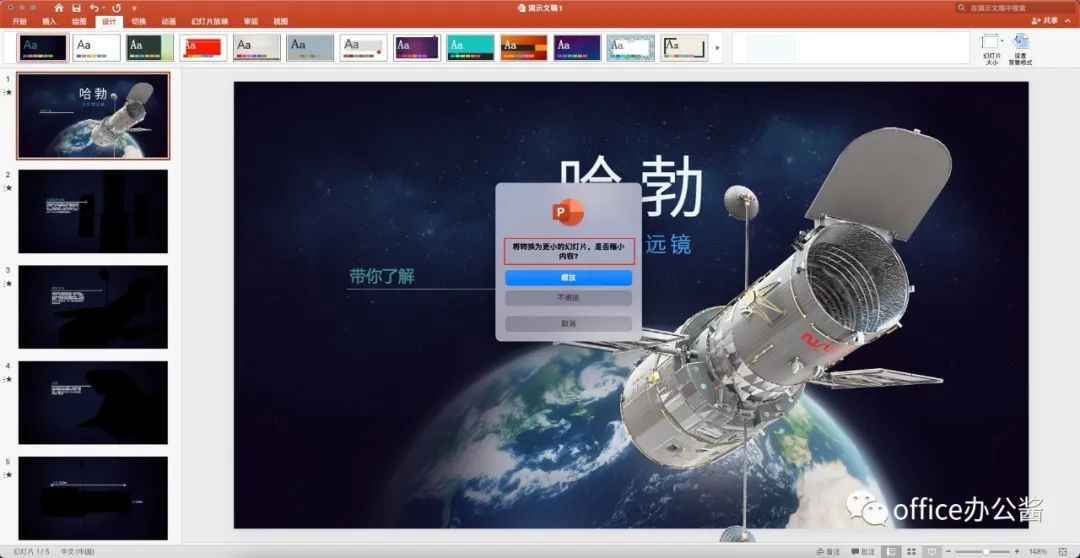Select slide 4 thumbnail in panel

[x=93, y=402]
